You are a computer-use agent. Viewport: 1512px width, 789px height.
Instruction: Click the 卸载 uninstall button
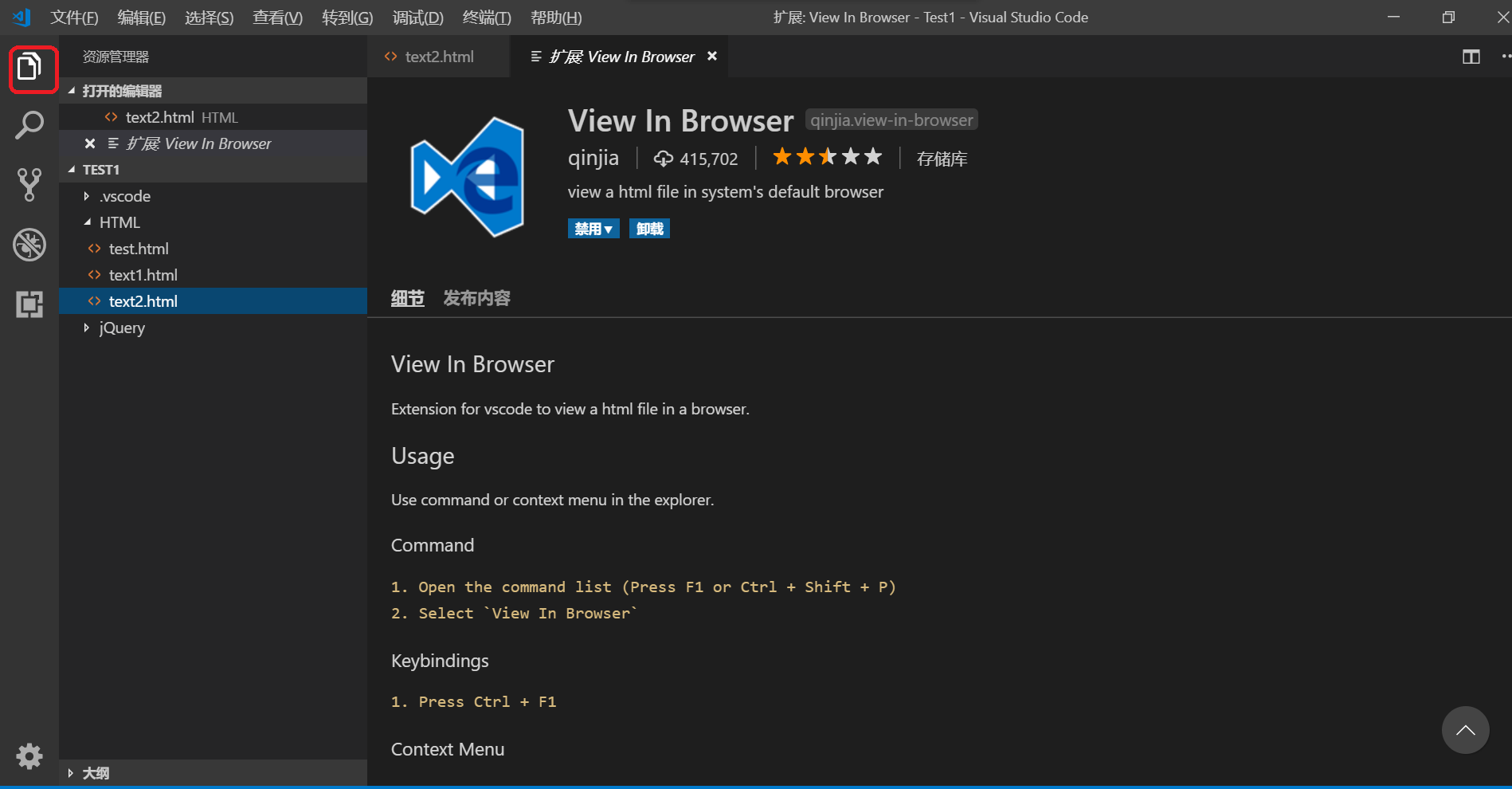pyautogui.click(x=648, y=228)
